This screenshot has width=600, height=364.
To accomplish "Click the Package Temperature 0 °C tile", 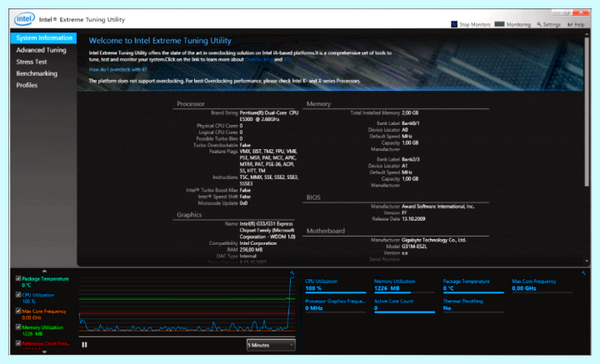I will 473,285.
